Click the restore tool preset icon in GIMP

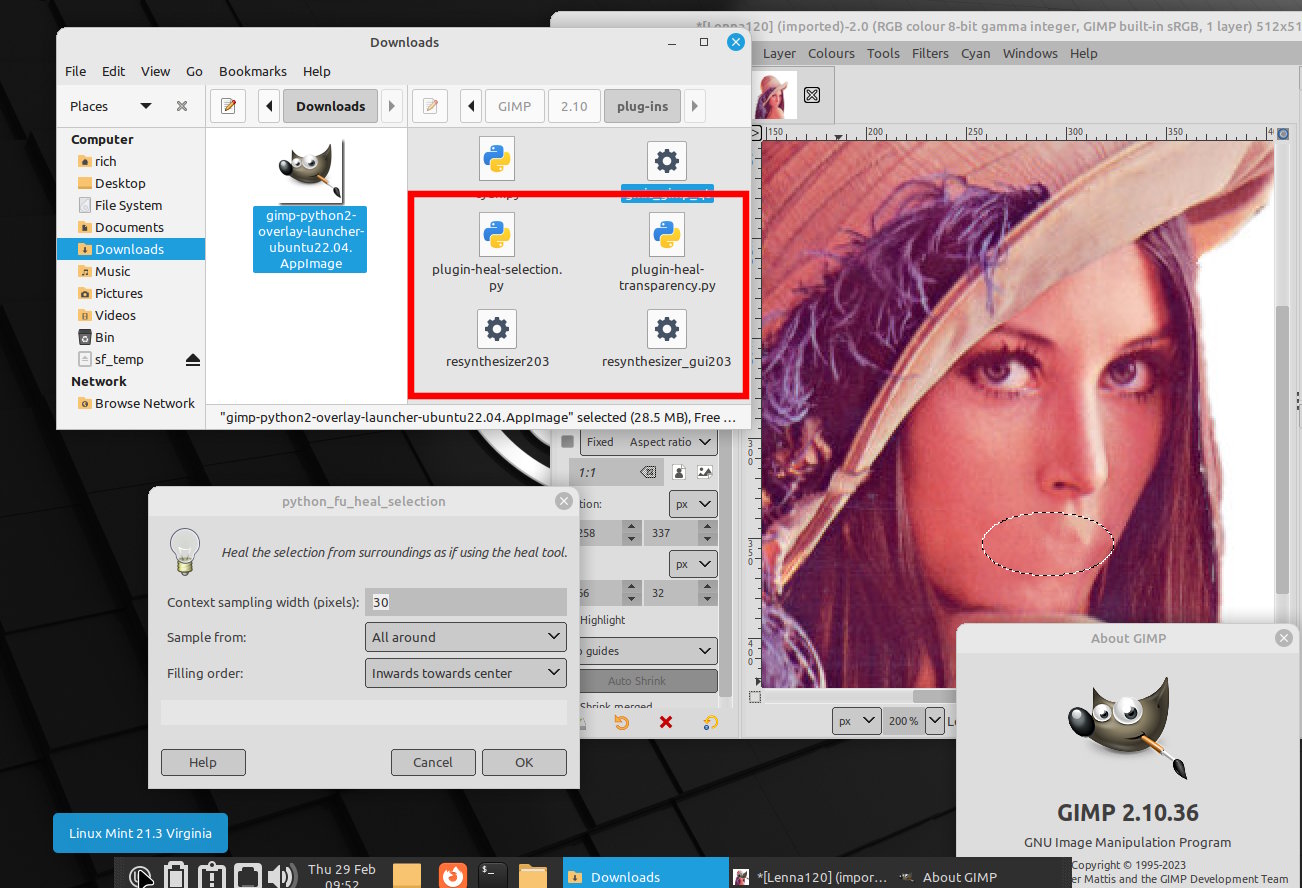point(622,722)
